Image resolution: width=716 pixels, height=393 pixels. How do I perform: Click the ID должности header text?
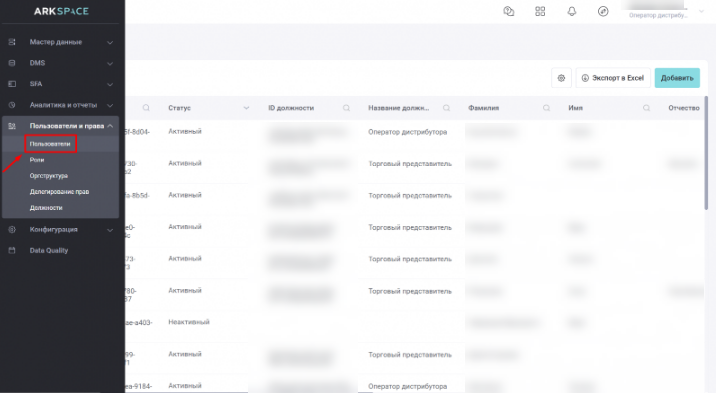click(291, 108)
